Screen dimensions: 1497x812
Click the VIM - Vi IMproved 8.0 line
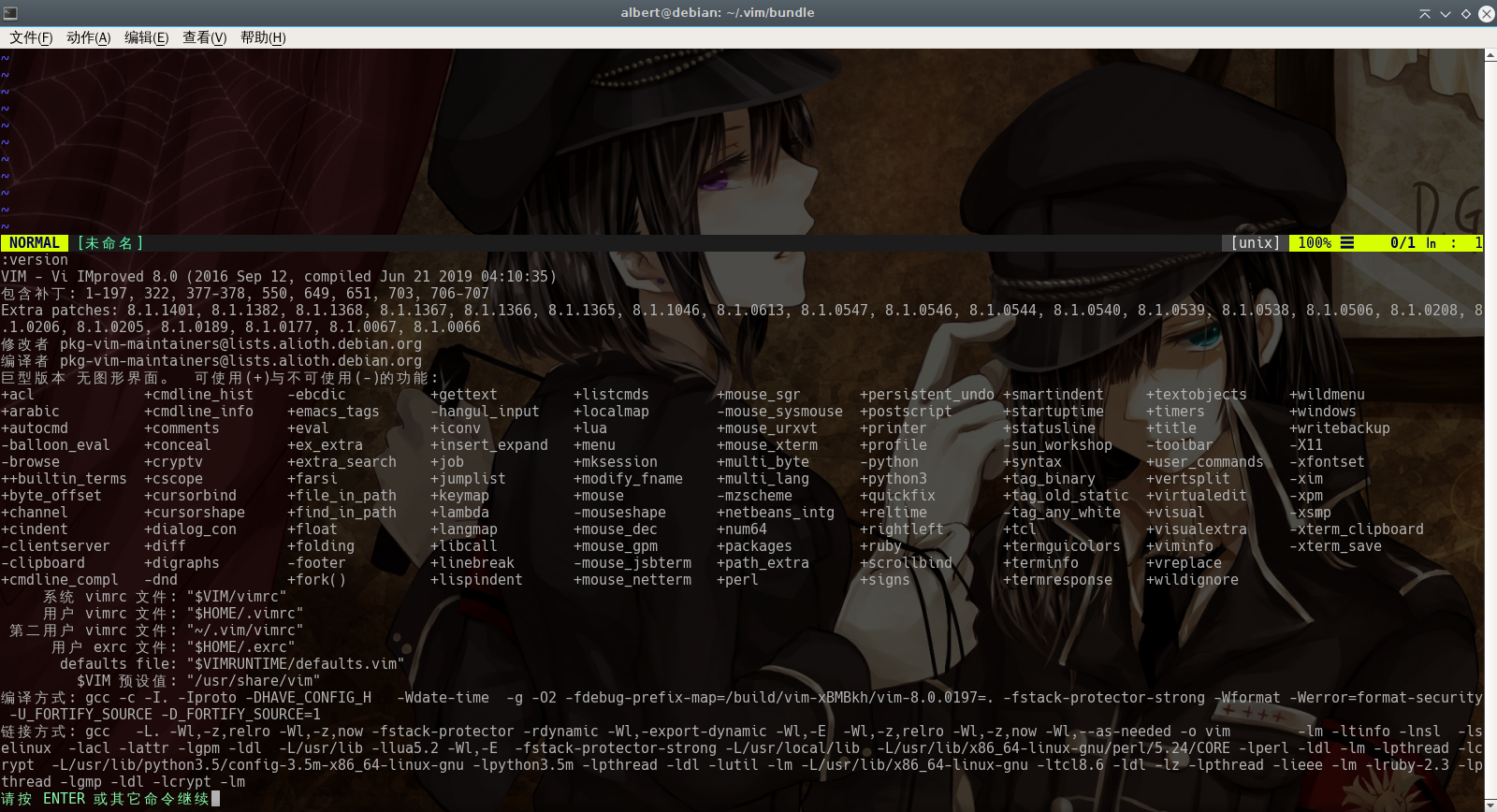point(279,277)
